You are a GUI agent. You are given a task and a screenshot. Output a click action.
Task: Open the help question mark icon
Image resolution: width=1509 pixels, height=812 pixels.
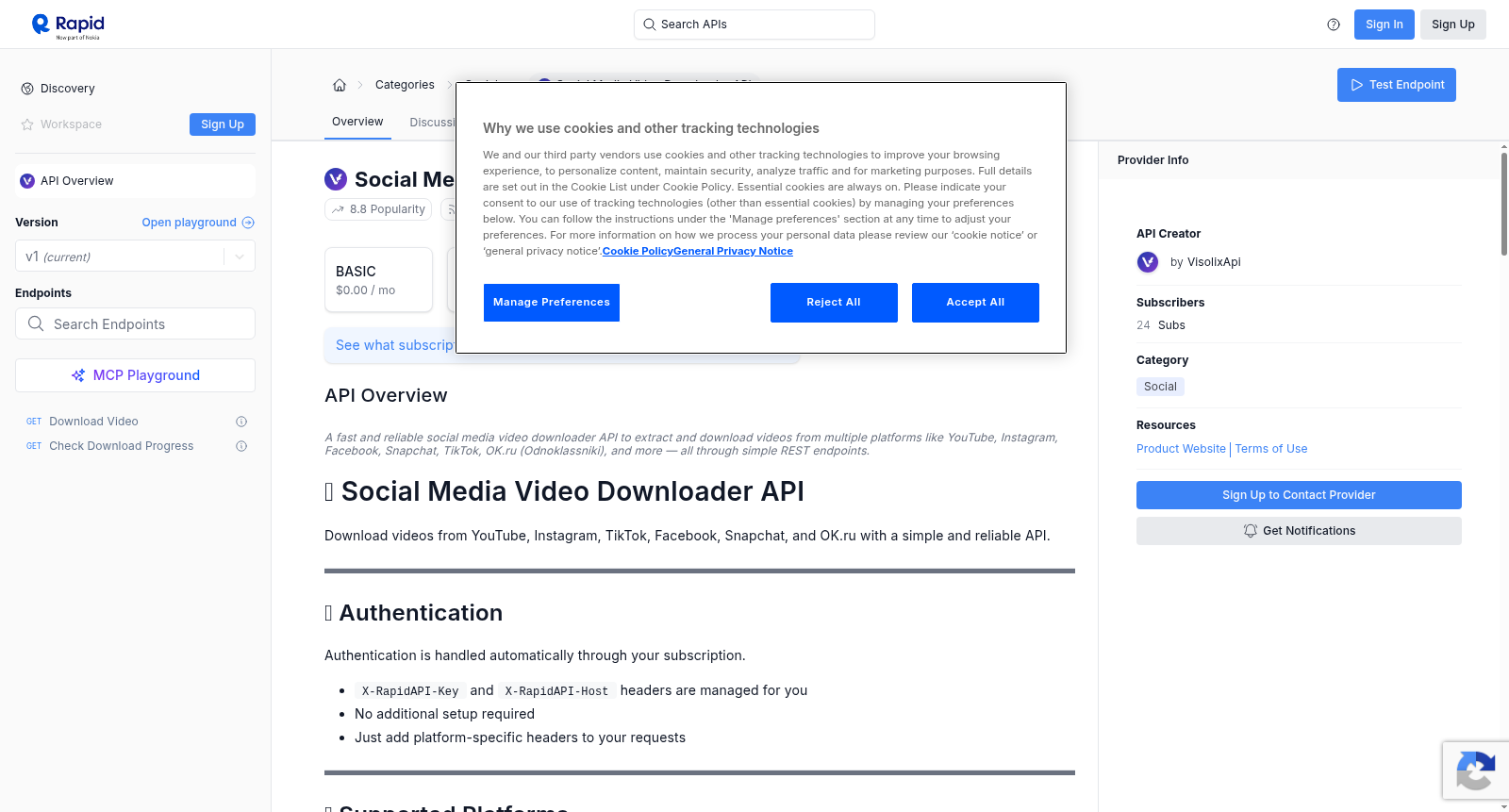[1334, 25]
